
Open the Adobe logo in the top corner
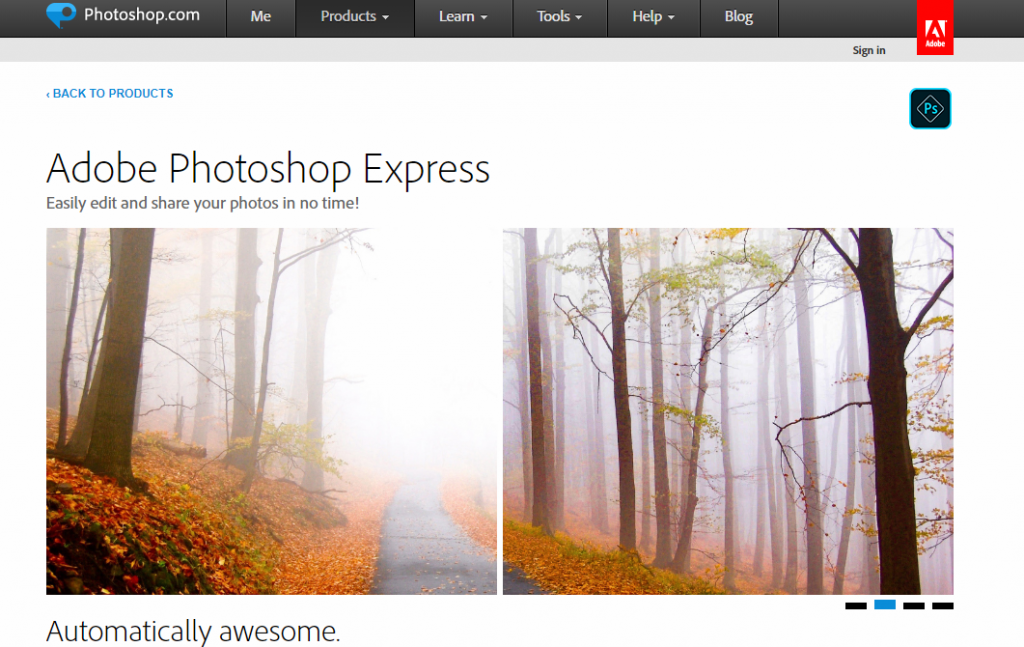(934, 26)
